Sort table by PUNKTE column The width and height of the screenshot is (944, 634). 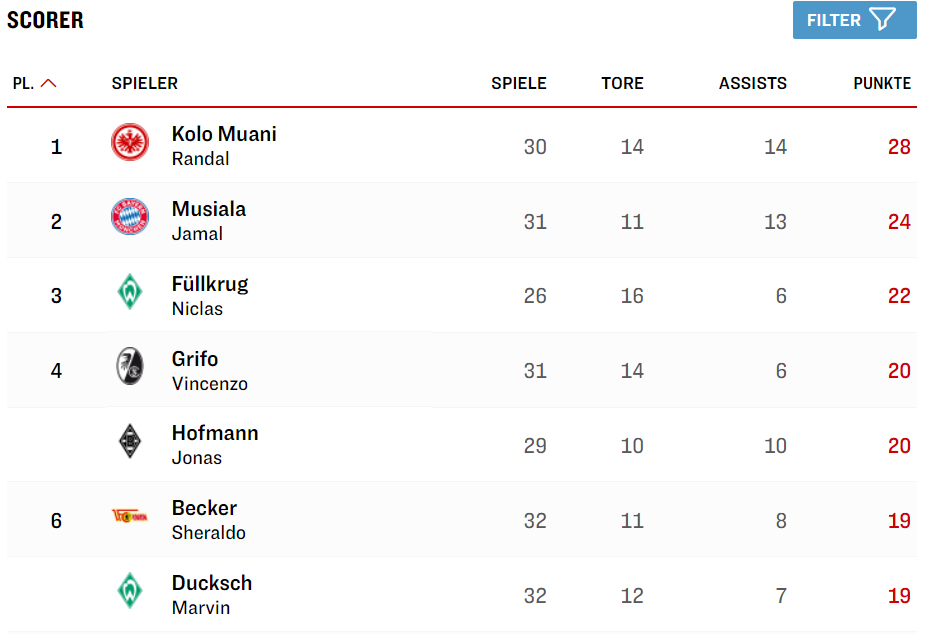882,83
